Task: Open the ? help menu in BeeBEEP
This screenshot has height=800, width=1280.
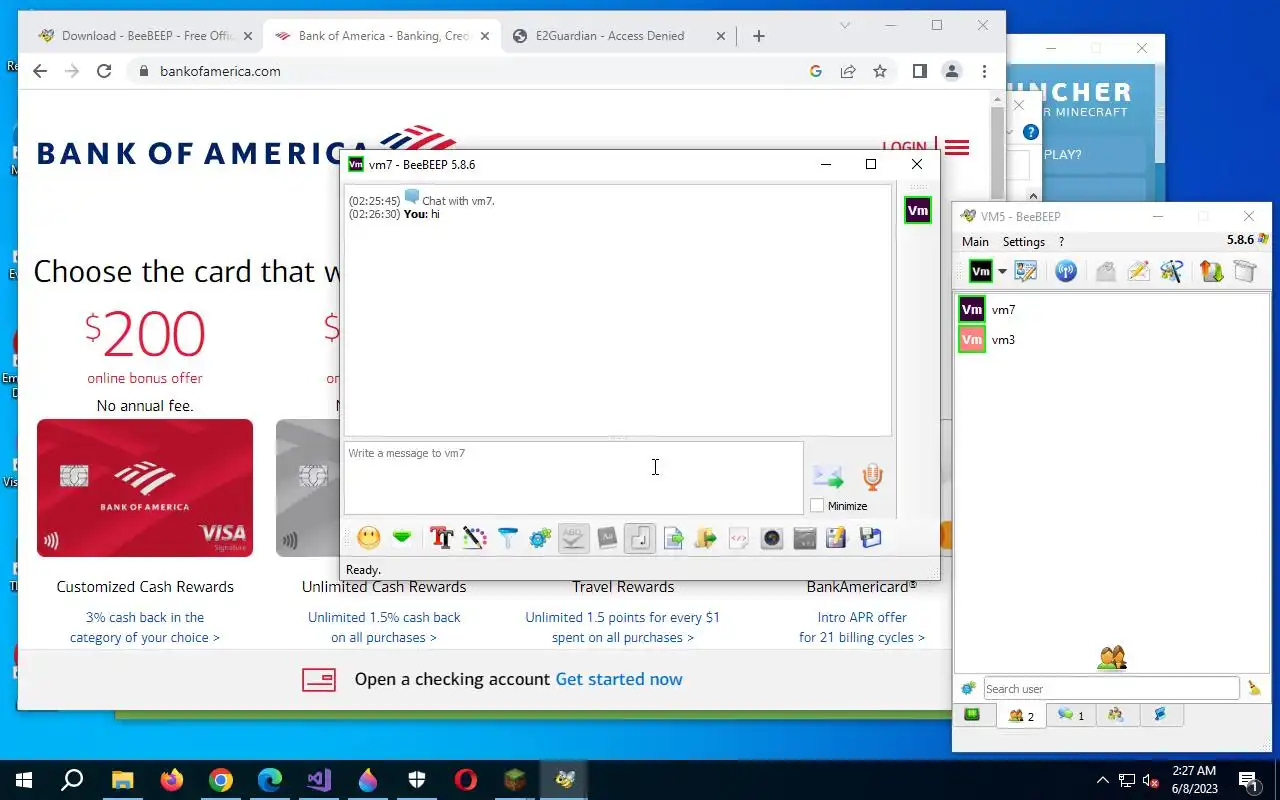Action: tap(1062, 242)
